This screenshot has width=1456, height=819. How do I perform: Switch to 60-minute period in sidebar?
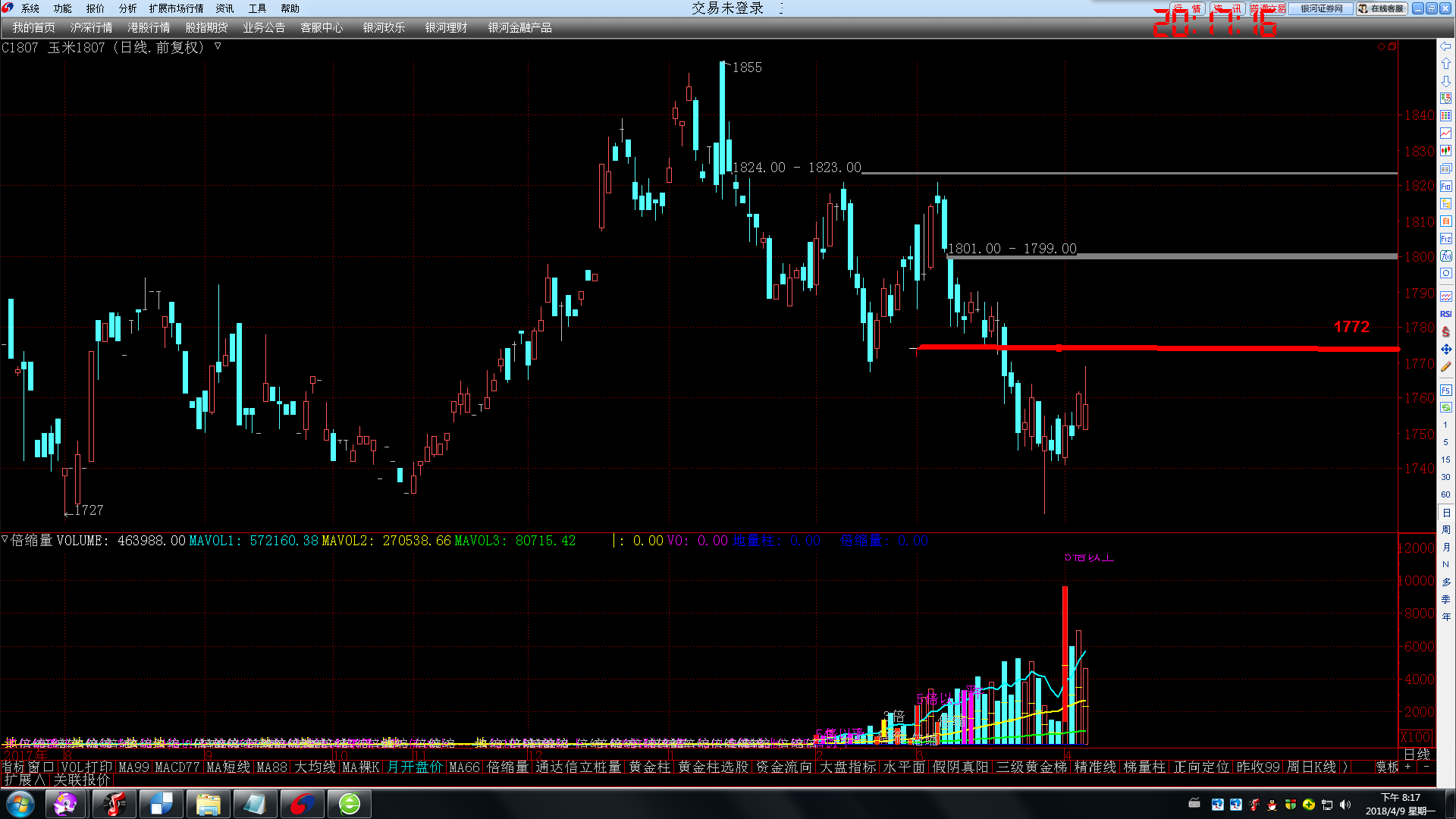1445,494
